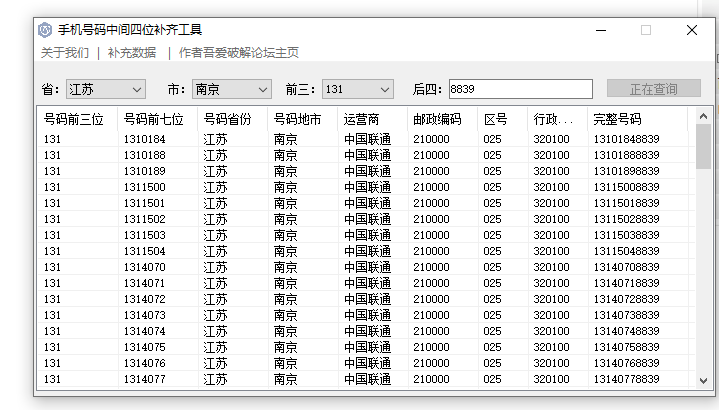Open the 补充数据 menu
The image size is (719, 410).
coord(132,53)
